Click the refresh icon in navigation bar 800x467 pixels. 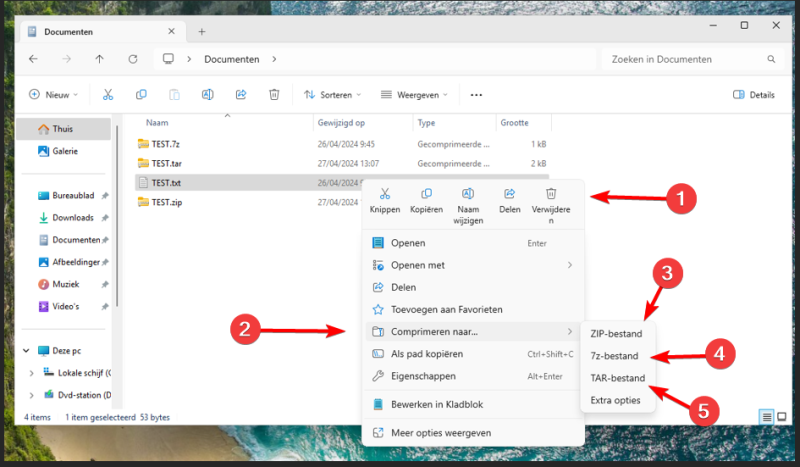click(133, 59)
